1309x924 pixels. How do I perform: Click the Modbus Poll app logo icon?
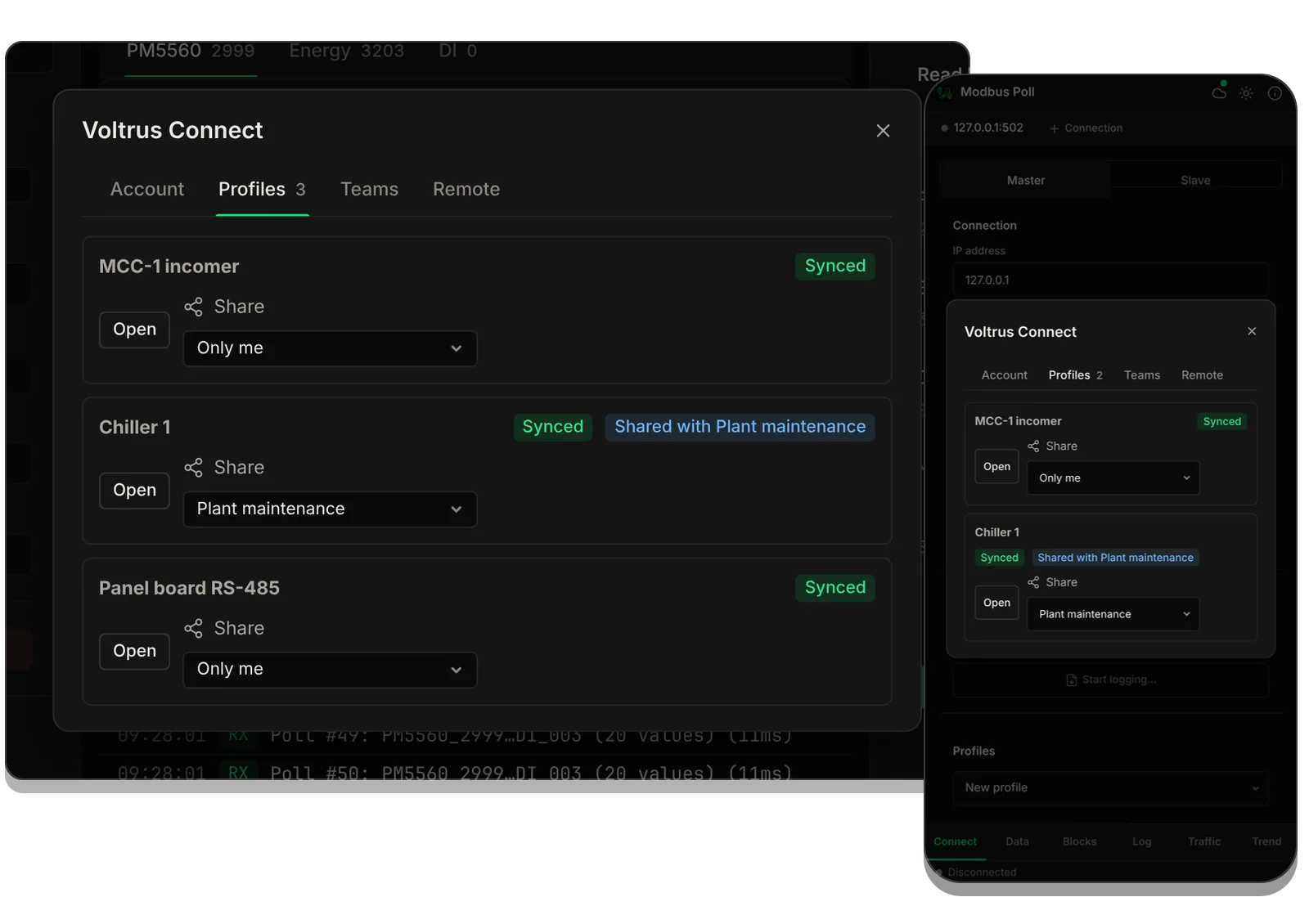click(x=946, y=92)
